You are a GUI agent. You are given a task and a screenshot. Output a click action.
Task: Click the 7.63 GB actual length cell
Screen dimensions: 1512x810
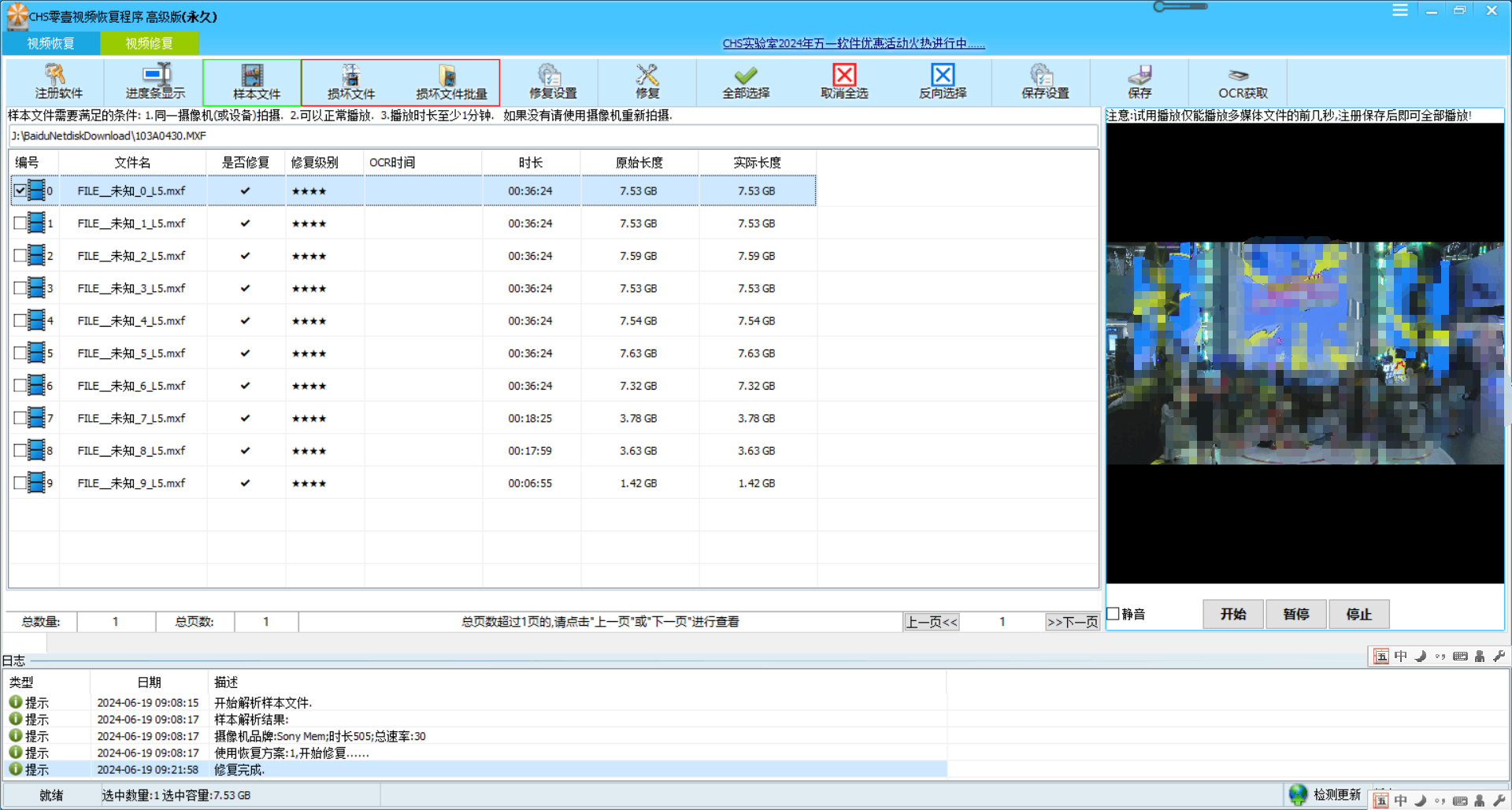point(757,353)
